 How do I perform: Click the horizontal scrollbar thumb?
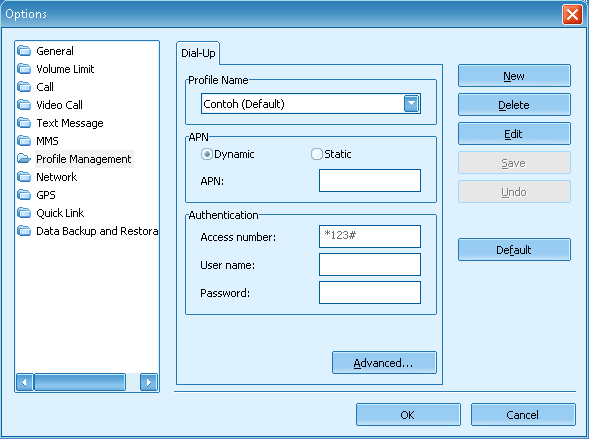click(80, 382)
